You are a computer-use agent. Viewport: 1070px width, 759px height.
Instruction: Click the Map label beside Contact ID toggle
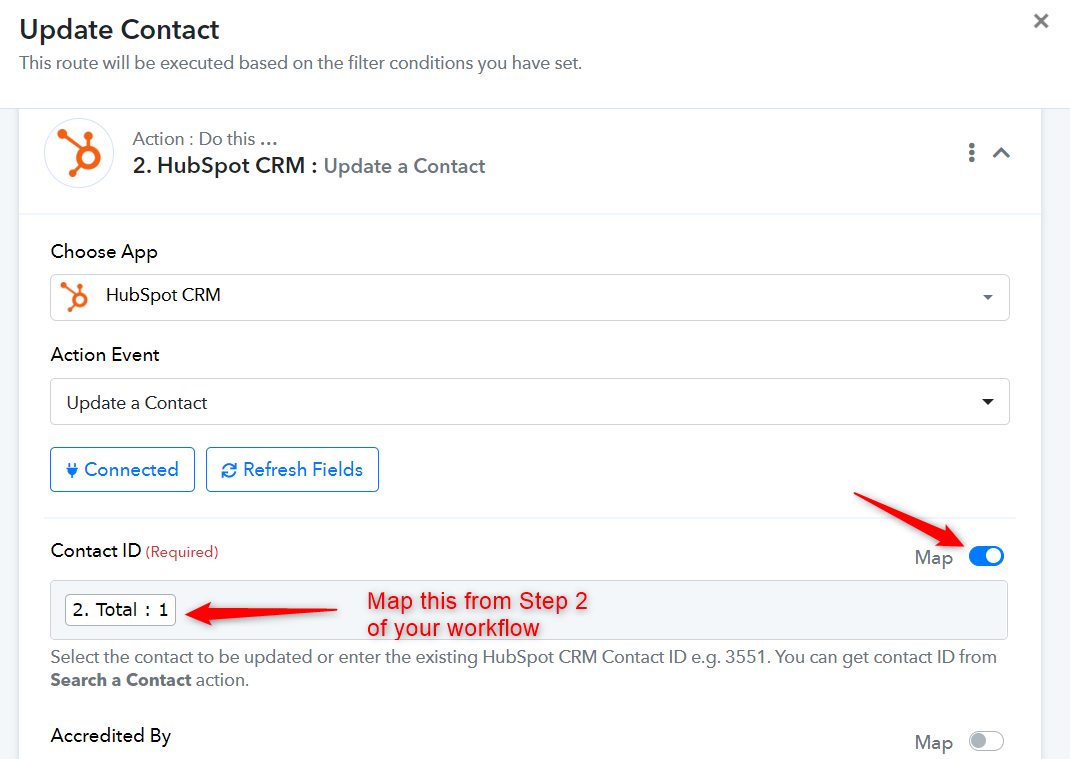point(934,558)
